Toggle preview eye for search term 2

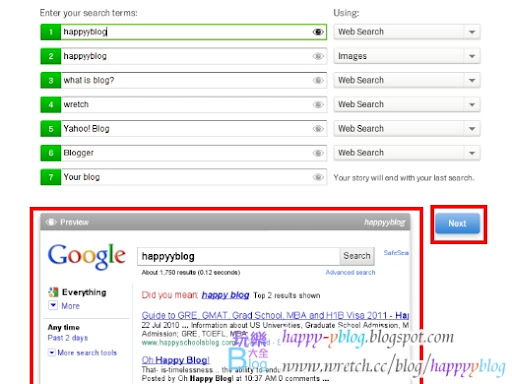tap(318, 56)
